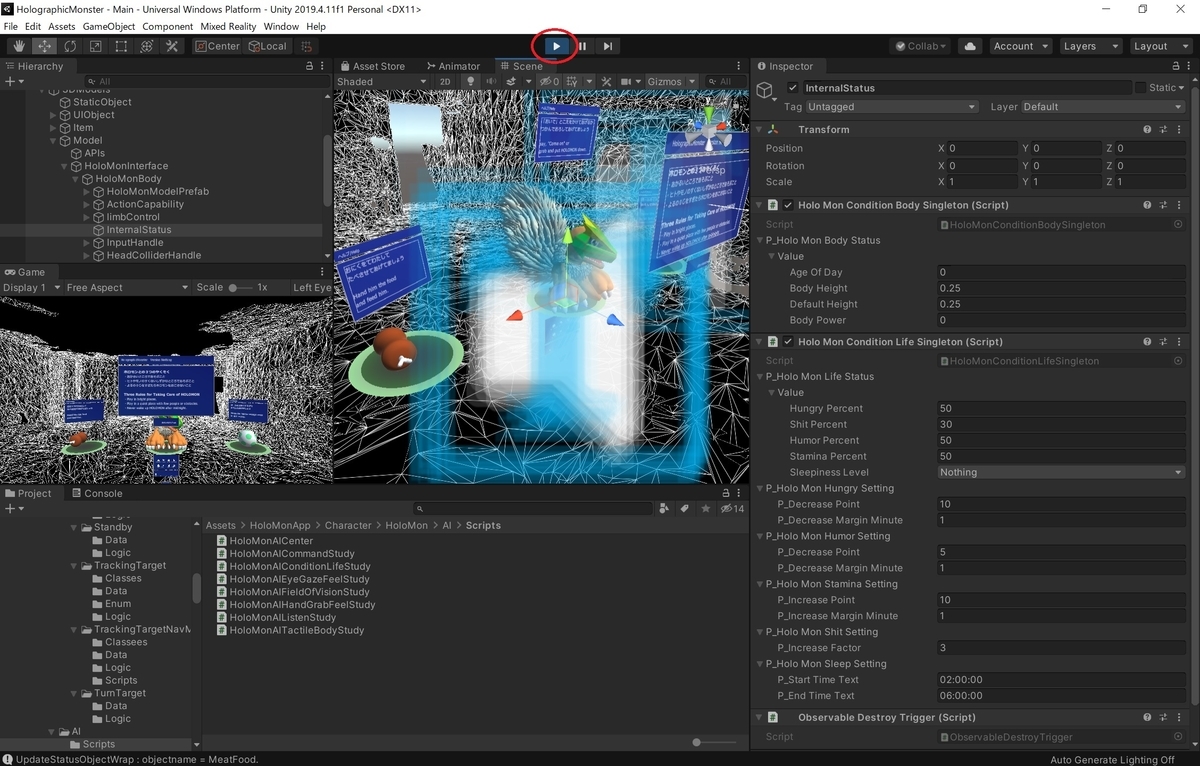Open the Collab button
Image resolution: width=1200 pixels, height=766 pixels.
click(921, 46)
